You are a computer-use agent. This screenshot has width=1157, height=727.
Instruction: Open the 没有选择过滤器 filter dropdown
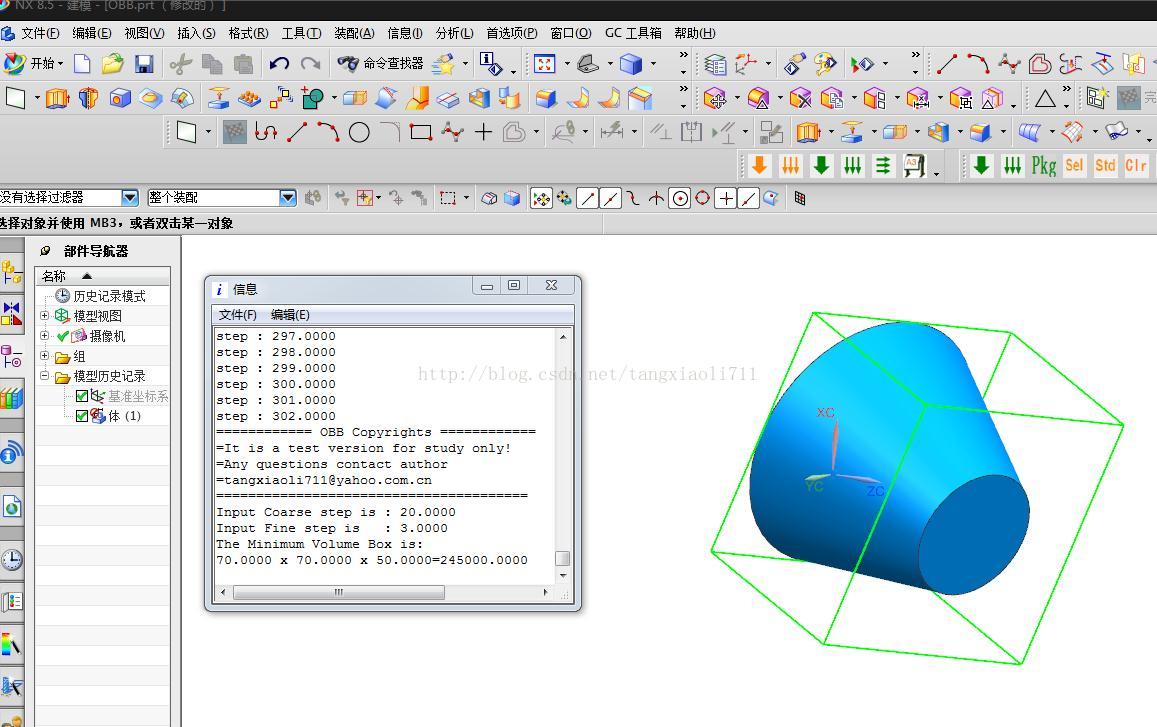pos(130,198)
